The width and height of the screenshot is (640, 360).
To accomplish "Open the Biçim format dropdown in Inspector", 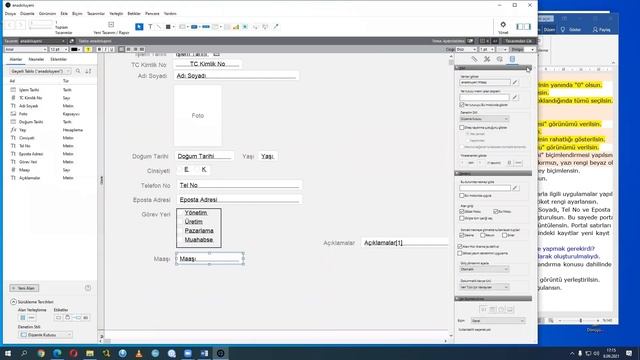I will 498,321.
